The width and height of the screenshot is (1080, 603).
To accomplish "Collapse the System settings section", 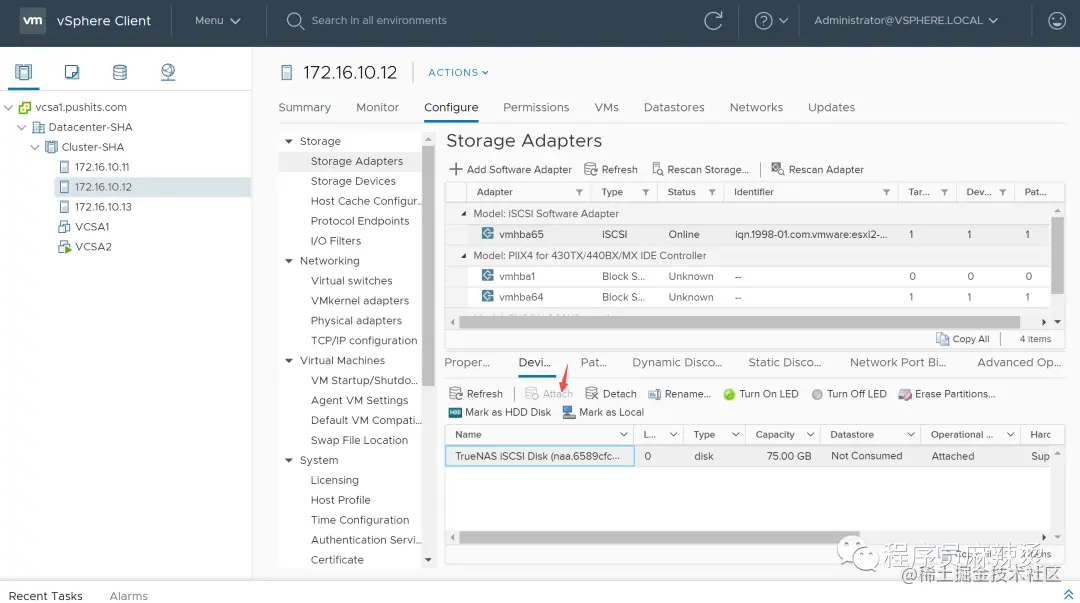I will click(289, 460).
